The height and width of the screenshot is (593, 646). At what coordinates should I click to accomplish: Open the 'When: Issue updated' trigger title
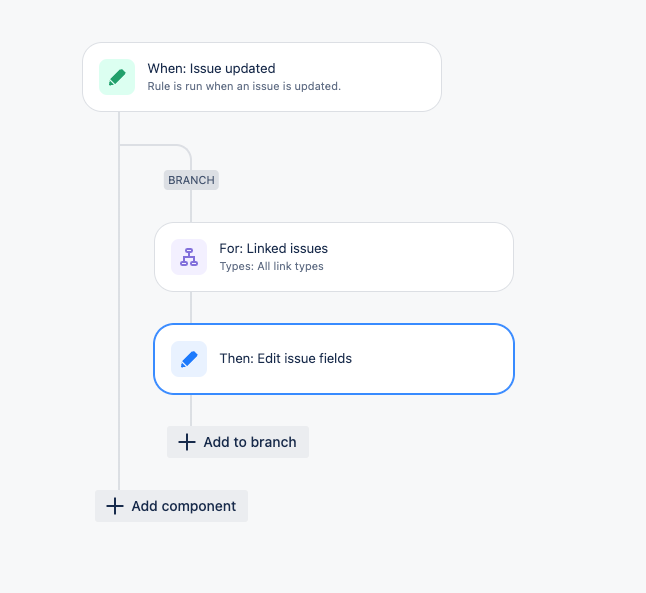pyautogui.click(x=211, y=68)
